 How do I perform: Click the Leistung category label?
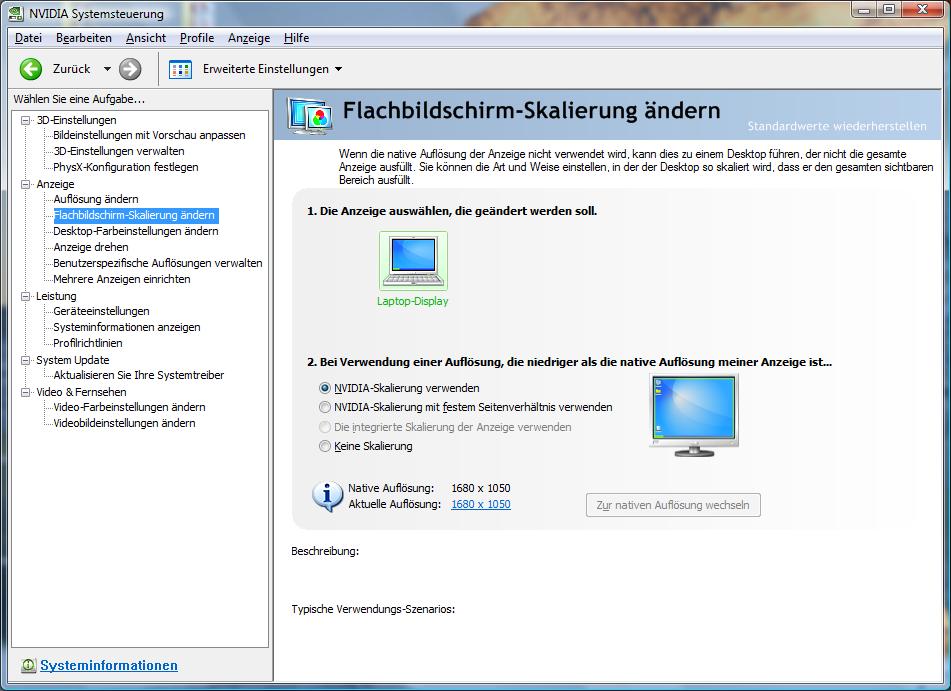point(56,296)
